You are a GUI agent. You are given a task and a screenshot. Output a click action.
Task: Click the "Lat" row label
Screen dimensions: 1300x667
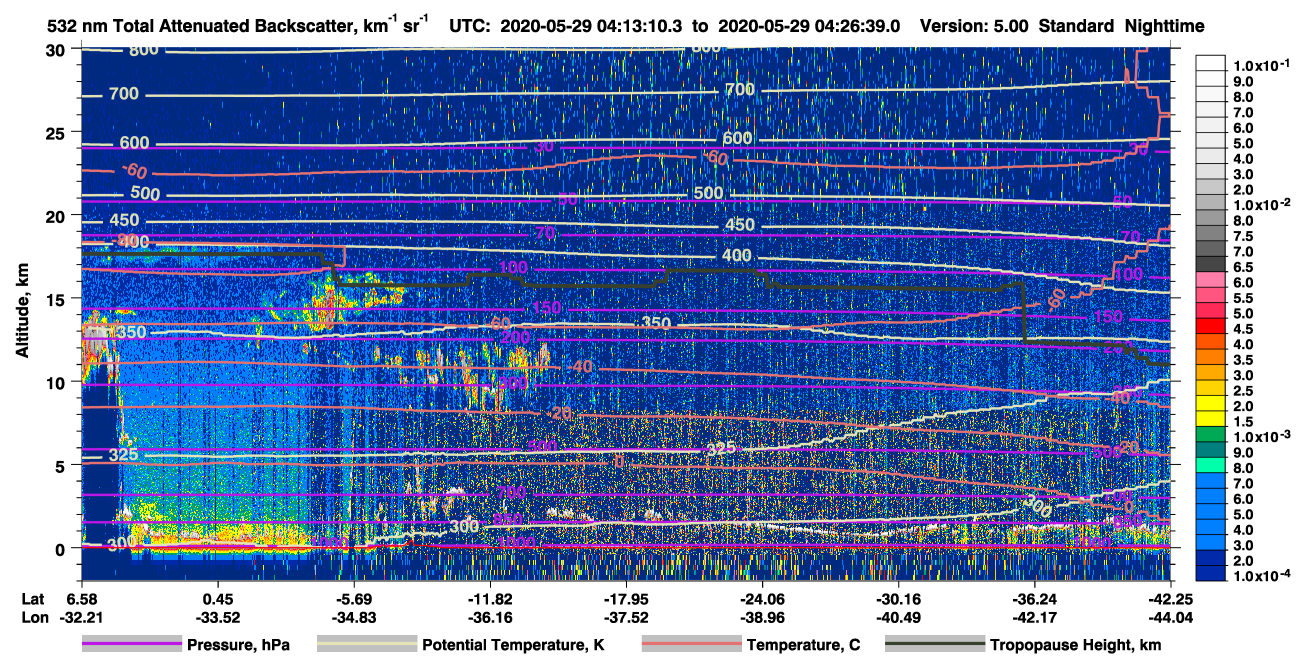pos(32,599)
